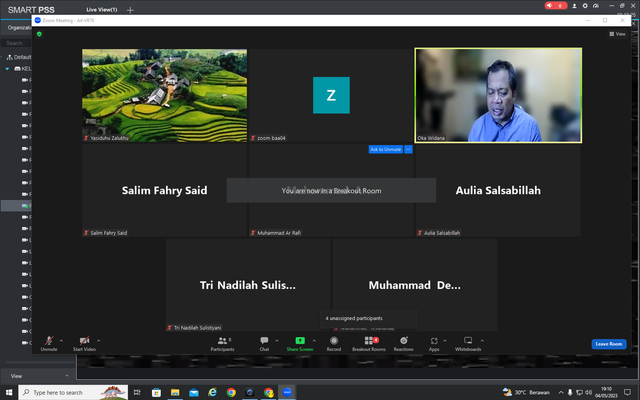Open the weather widget showing 30°C Berawan

point(527,392)
